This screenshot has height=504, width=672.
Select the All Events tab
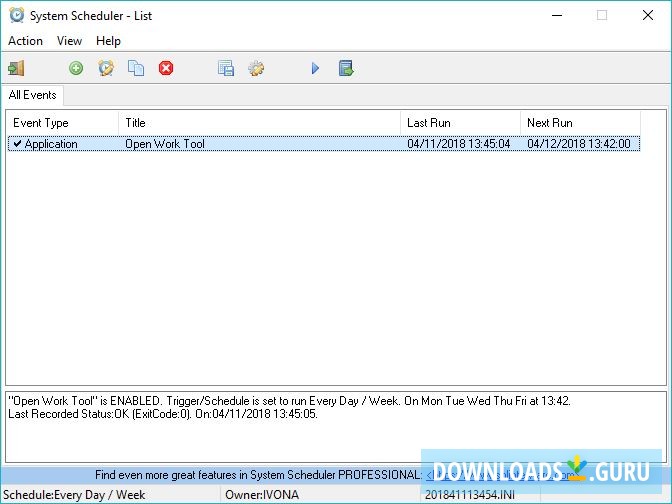coord(33,95)
